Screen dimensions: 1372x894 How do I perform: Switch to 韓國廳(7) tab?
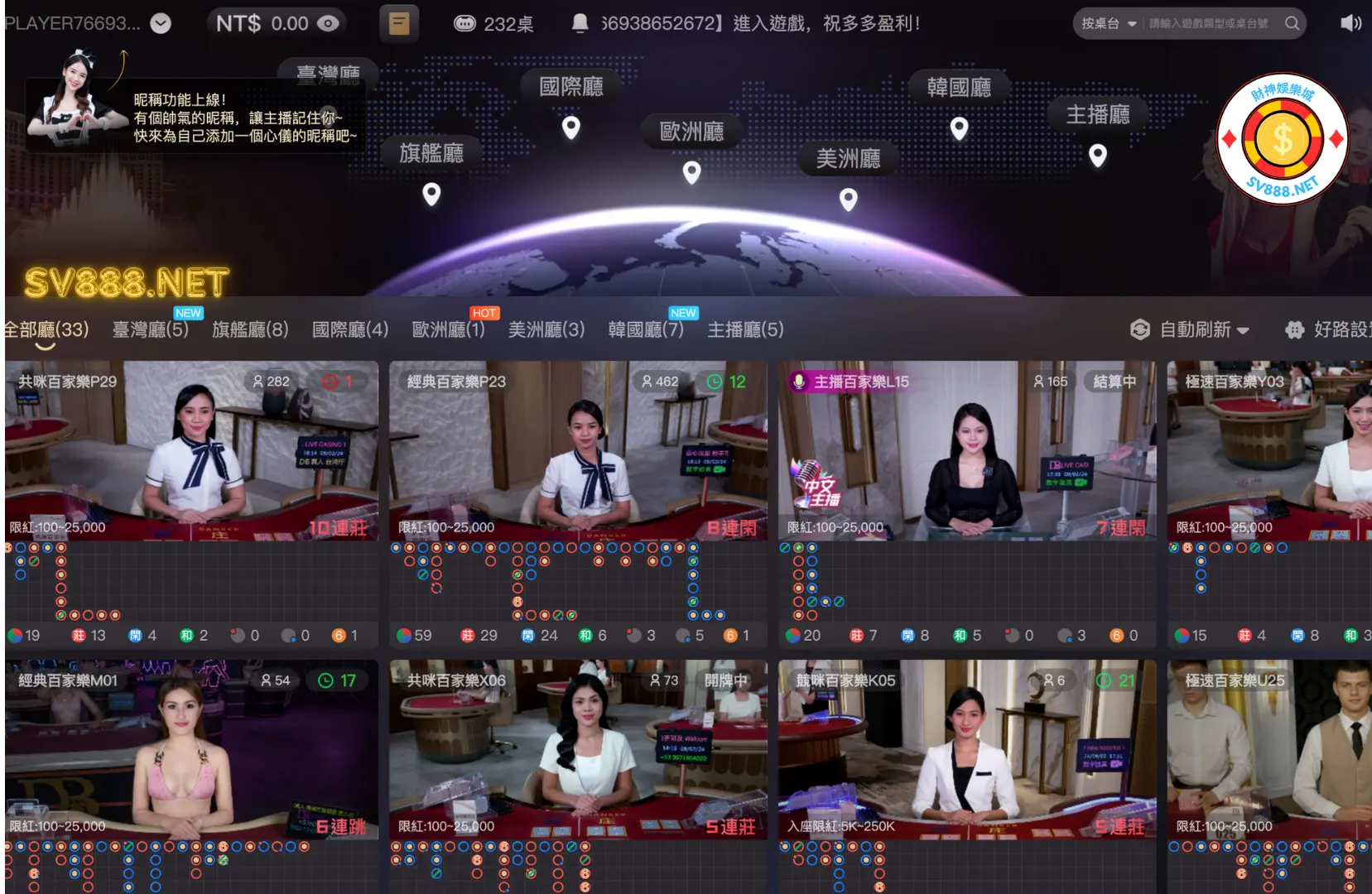[646, 329]
